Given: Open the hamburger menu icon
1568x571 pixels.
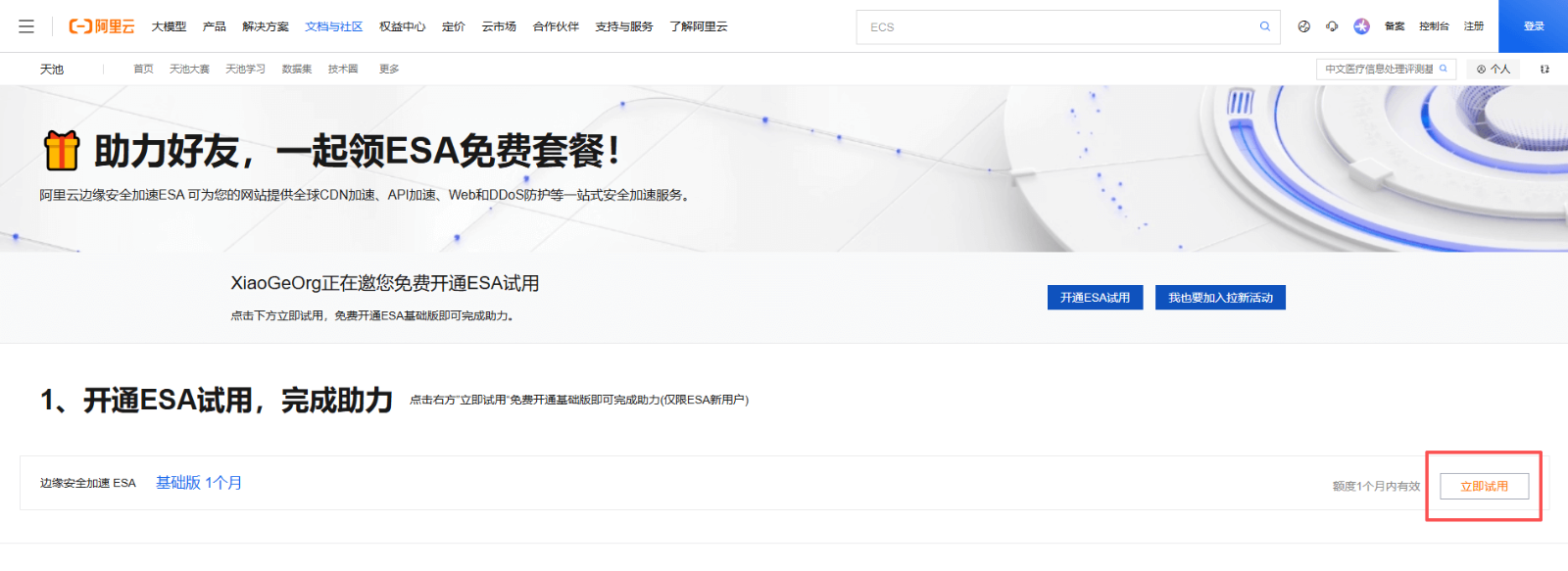Looking at the screenshot, I should coord(26,26).
